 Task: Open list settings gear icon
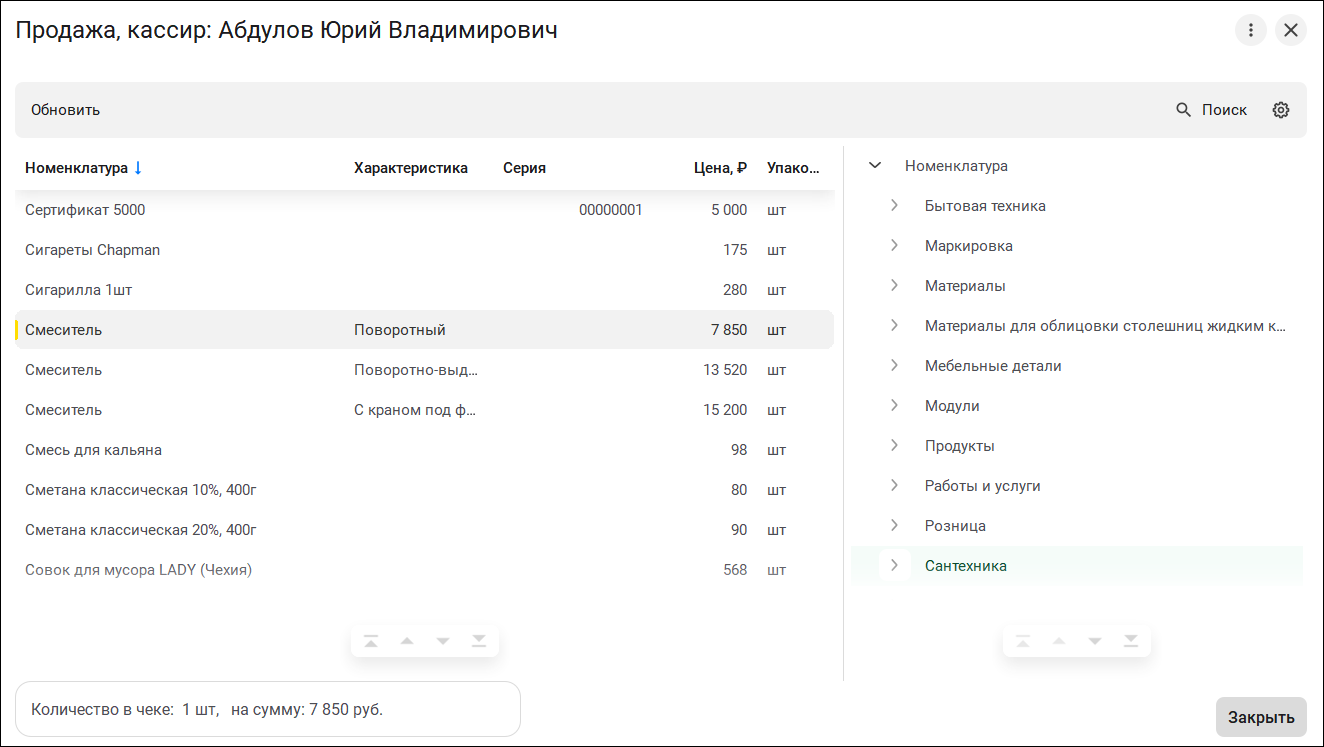[1281, 110]
